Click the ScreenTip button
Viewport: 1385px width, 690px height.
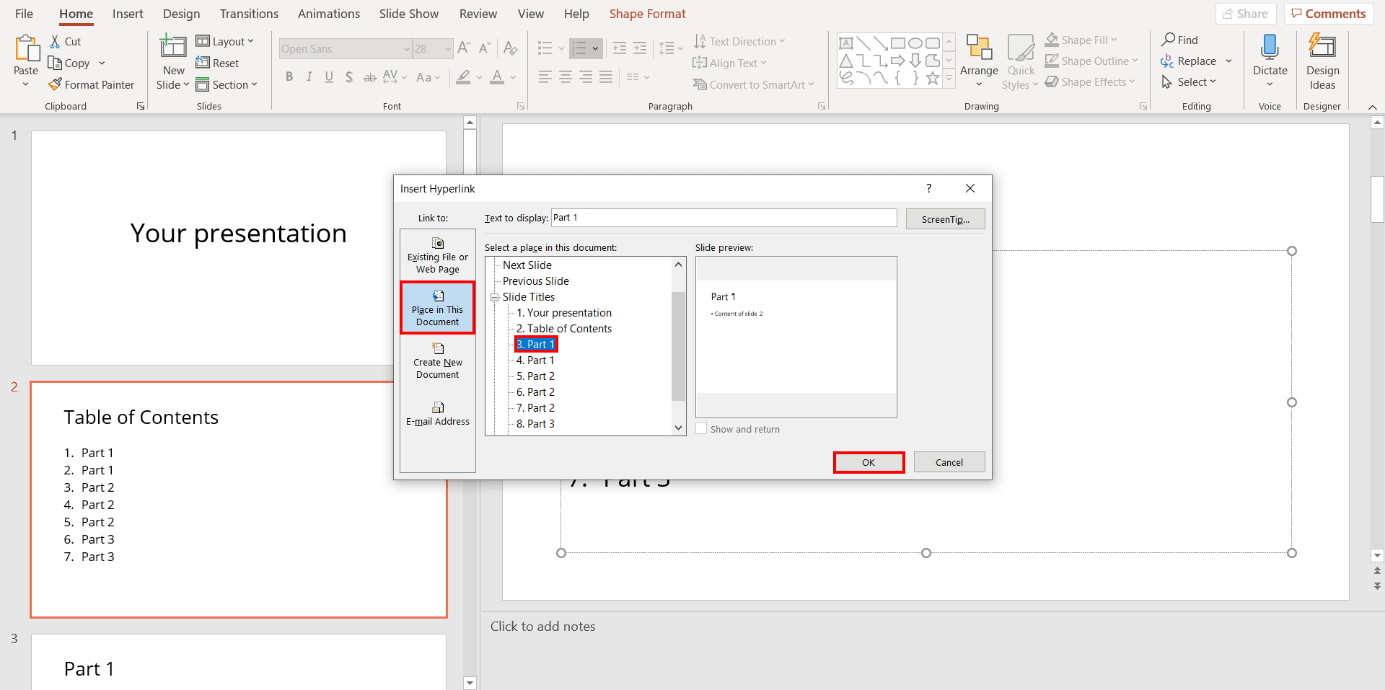[945, 218]
